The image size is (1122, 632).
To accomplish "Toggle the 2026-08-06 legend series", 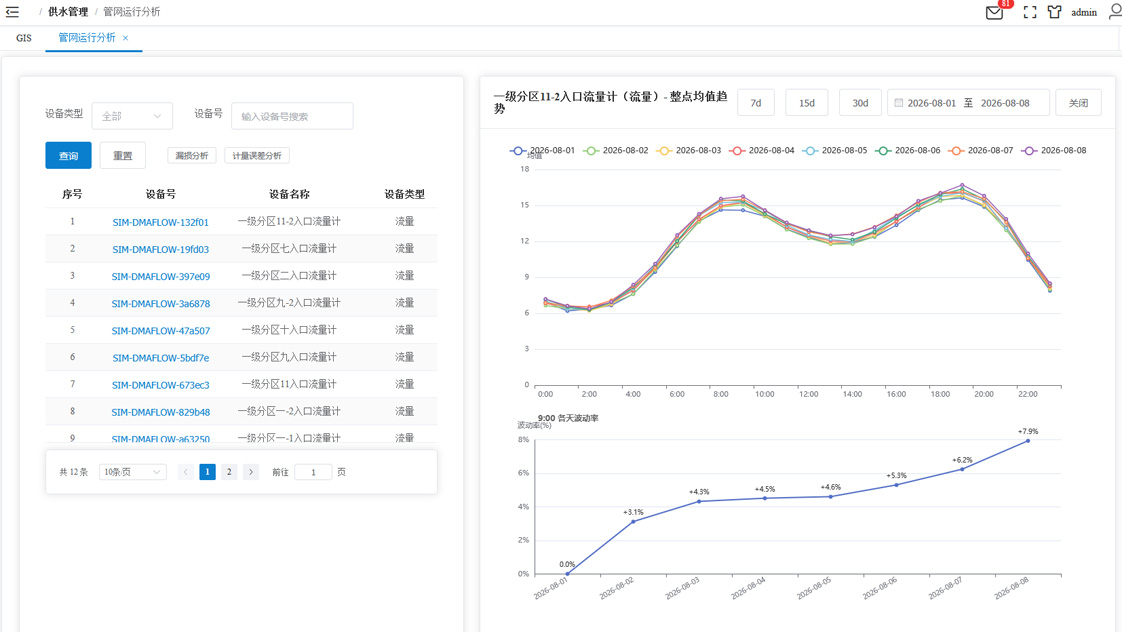I will (x=907, y=150).
